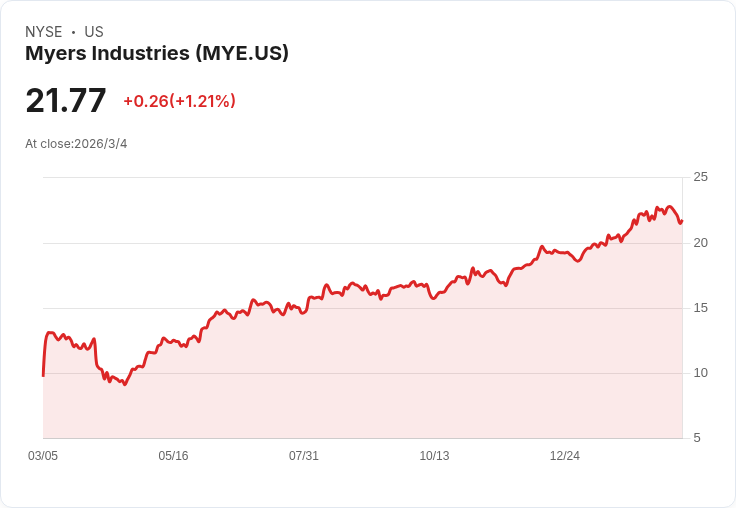Click the At close 2026/3/4 timestamp
This screenshot has width=736, height=508.
click(x=76, y=144)
